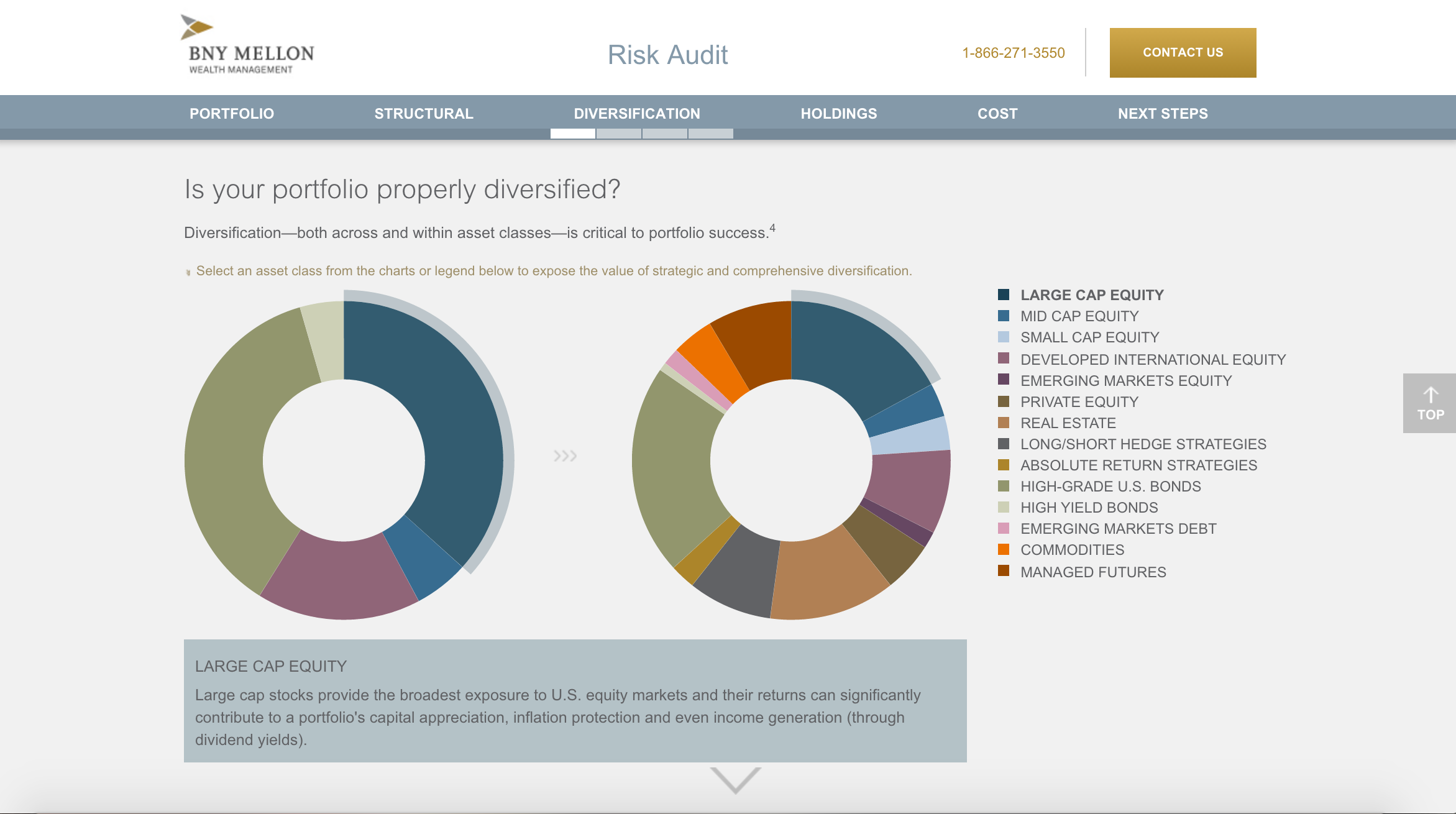
Task: Click the Managed Futures legend swatch
Action: (1003, 571)
